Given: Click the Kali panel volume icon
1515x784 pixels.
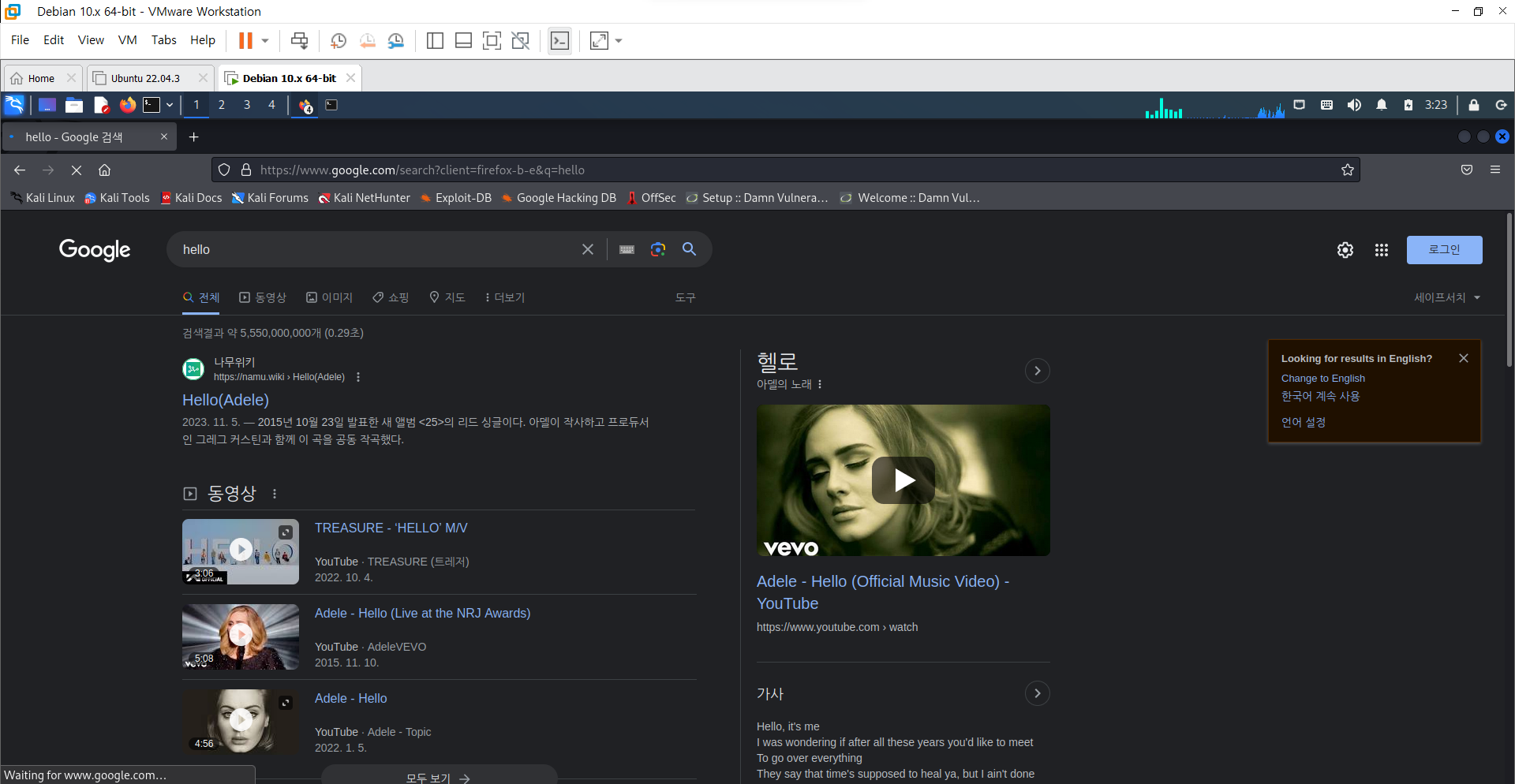Looking at the screenshot, I should pyautogui.click(x=1354, y=105).
